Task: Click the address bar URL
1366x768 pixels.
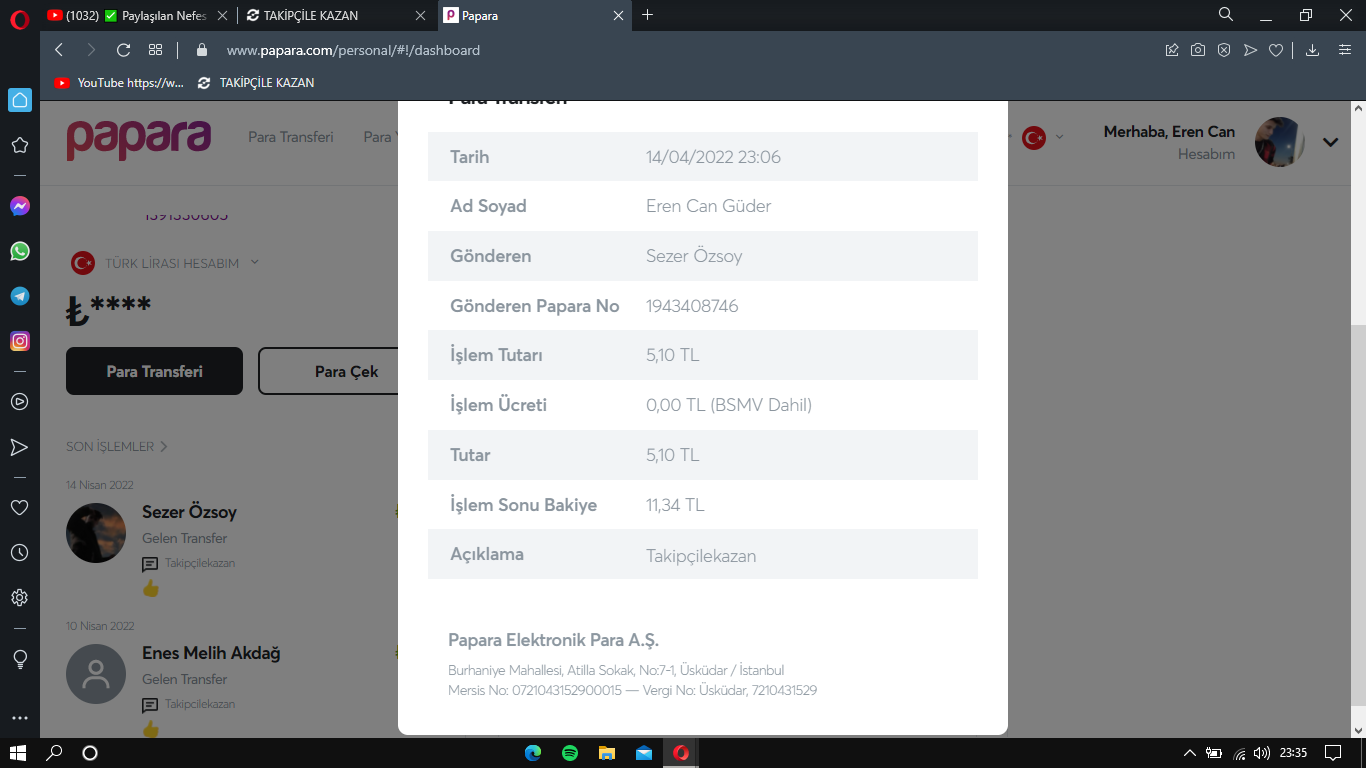Action: tap(353, 50)
